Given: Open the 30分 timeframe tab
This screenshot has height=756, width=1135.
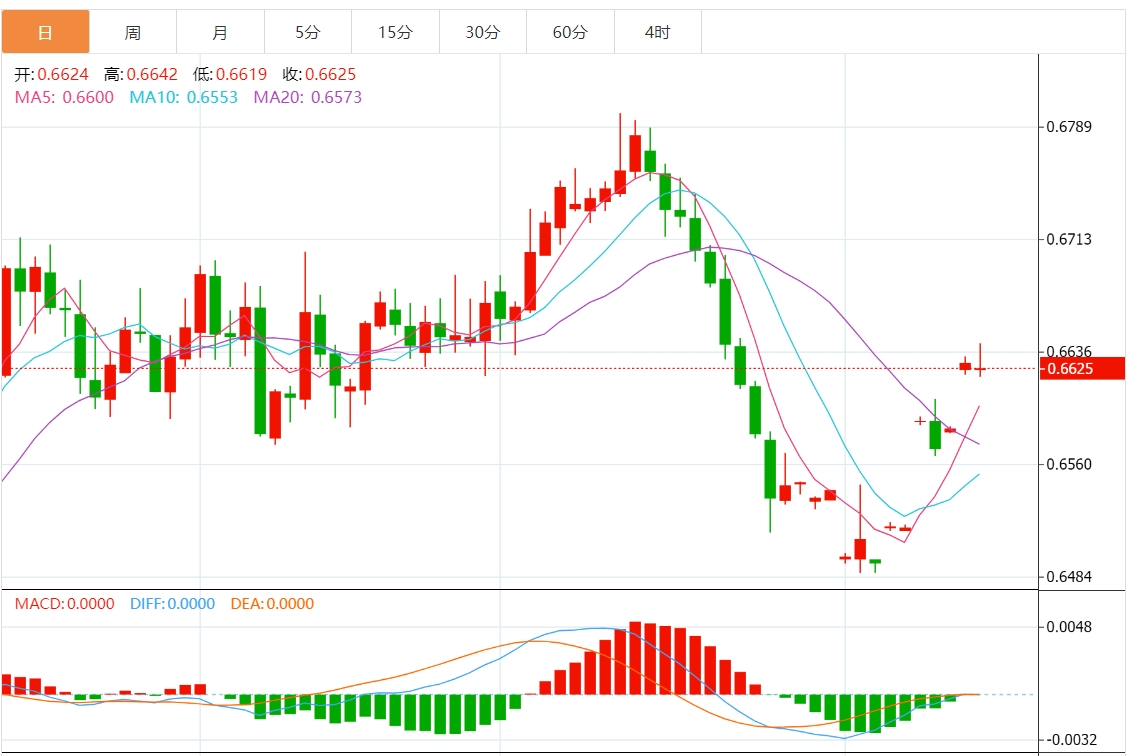Looking at the screenshot, I should pyautogui.click(x=483, y=32).
